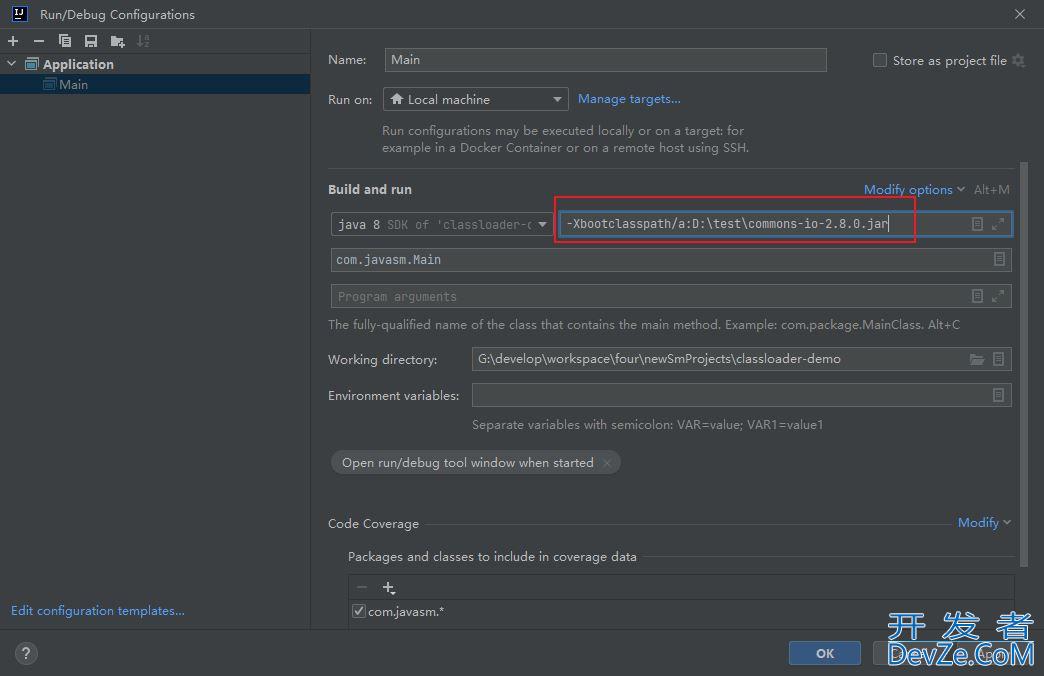Click the Name field containing Main
This screenshot has height=676, width=1044.
point(605,60)
